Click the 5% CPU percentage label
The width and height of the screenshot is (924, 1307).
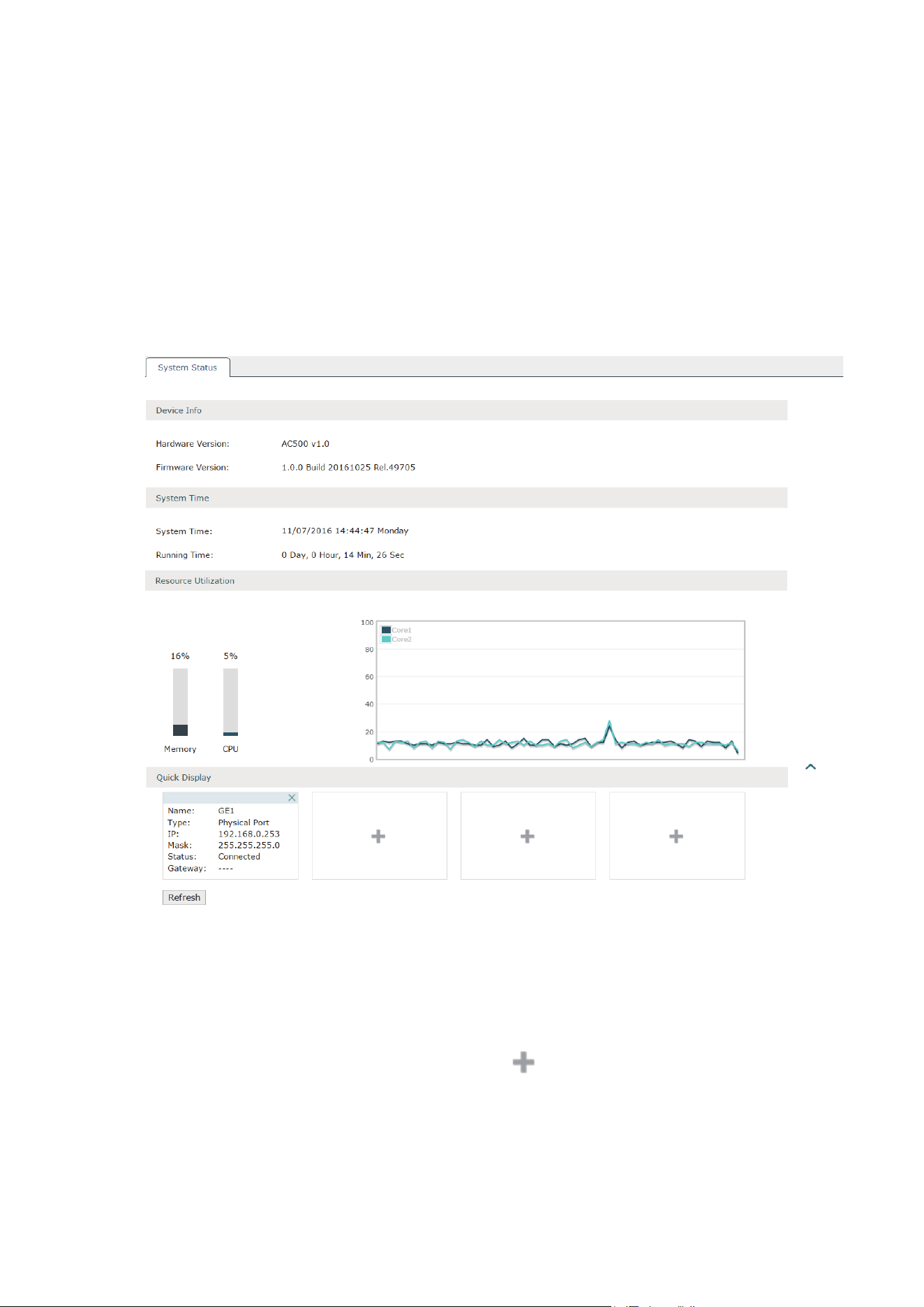click(230, 656)
